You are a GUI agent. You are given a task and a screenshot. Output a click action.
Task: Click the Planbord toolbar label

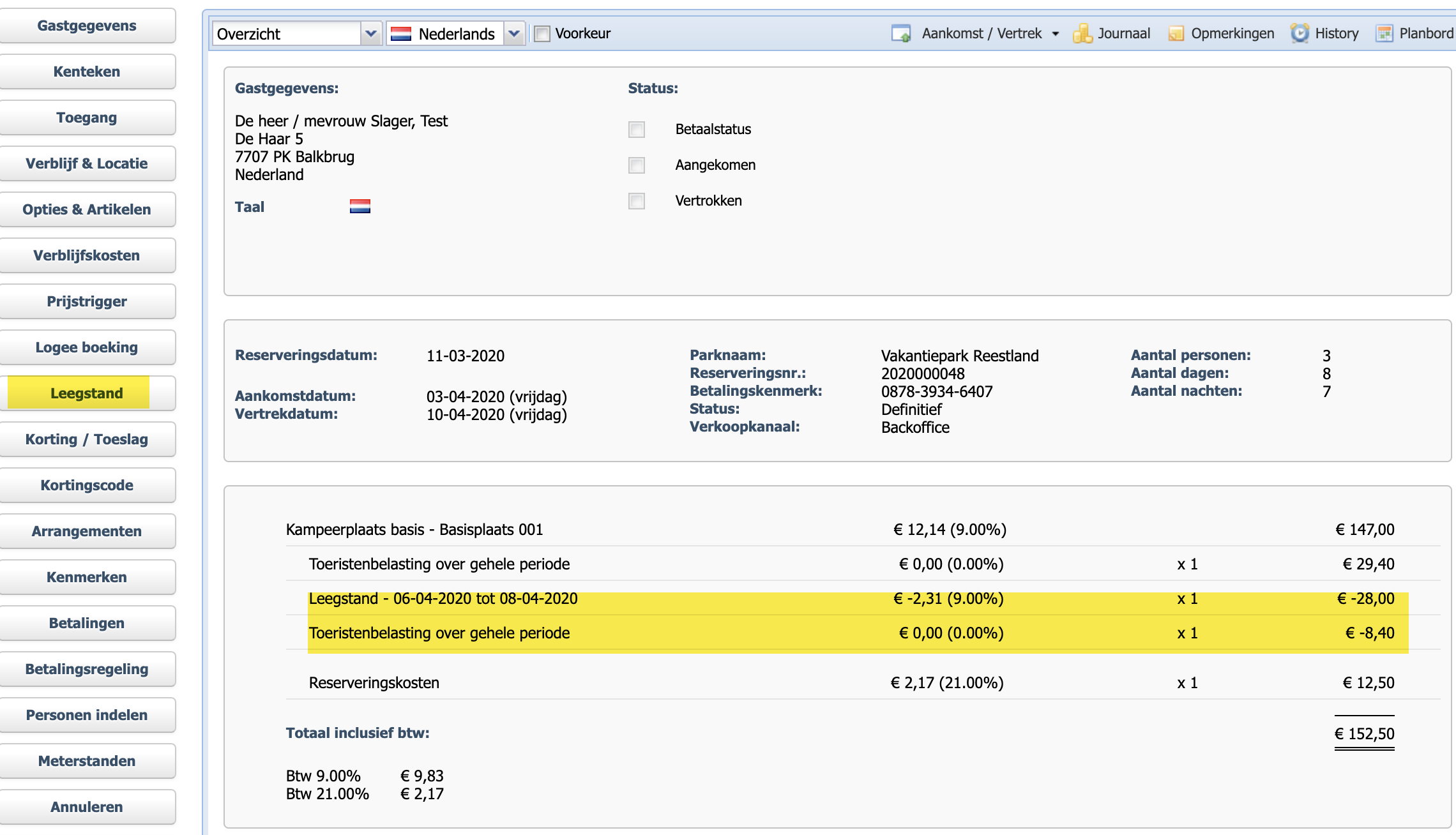coord(1427,34)
